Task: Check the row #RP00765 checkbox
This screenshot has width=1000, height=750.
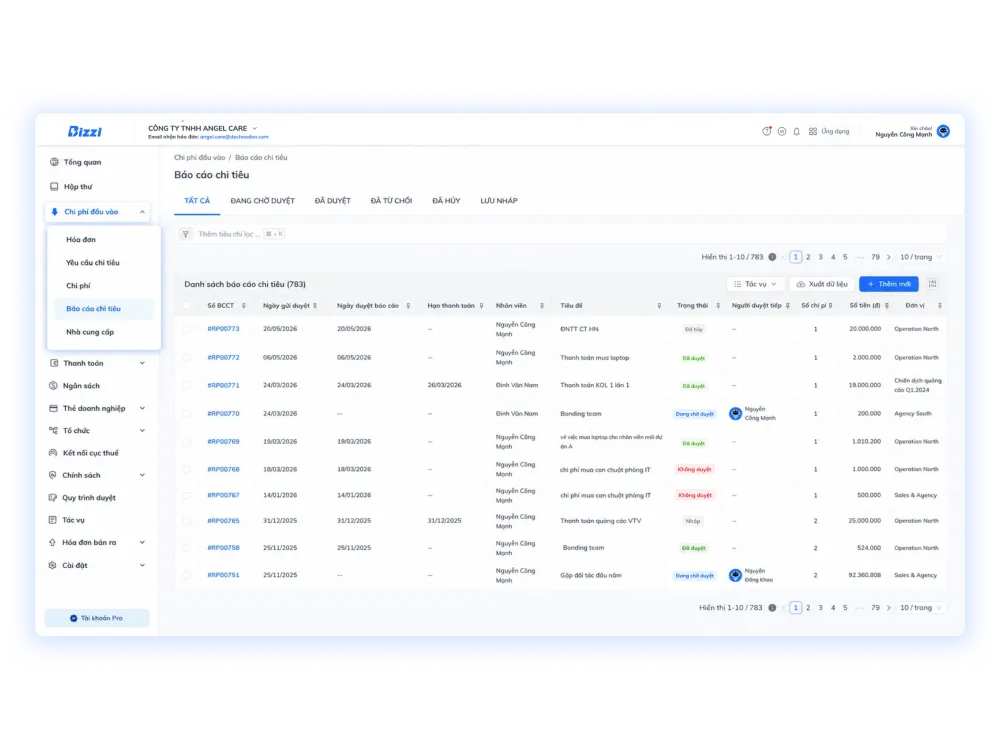Action: pos(187,521)
